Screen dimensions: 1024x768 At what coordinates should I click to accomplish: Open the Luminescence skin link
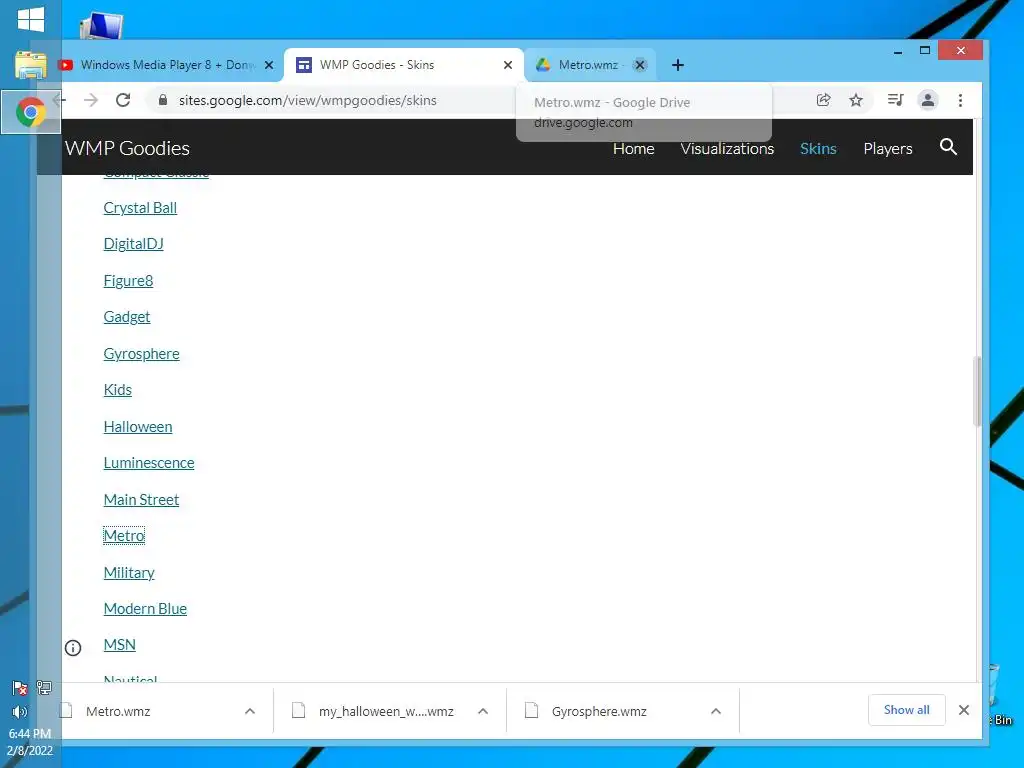(149, 462)
